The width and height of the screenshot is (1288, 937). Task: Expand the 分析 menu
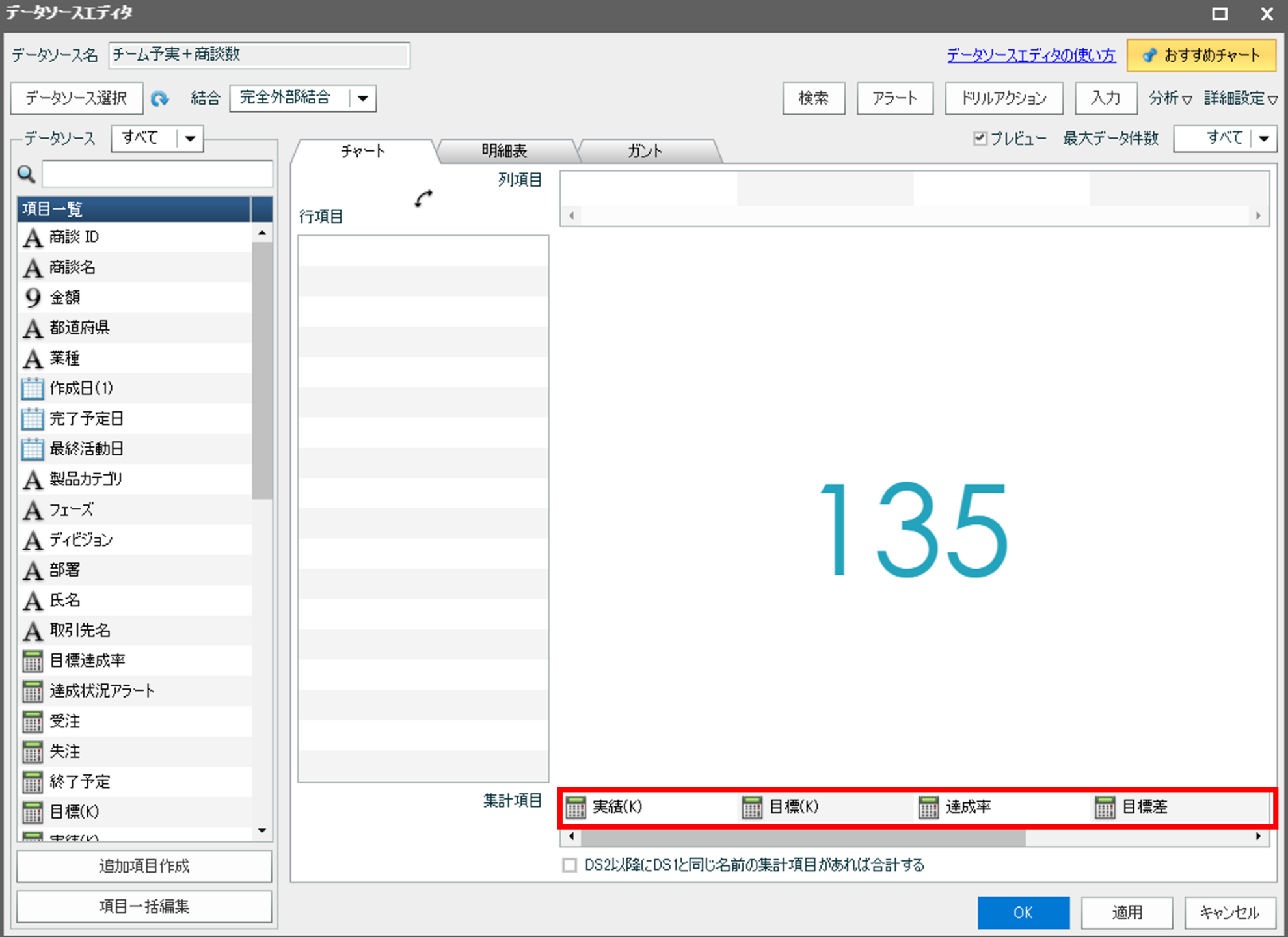1170,98
